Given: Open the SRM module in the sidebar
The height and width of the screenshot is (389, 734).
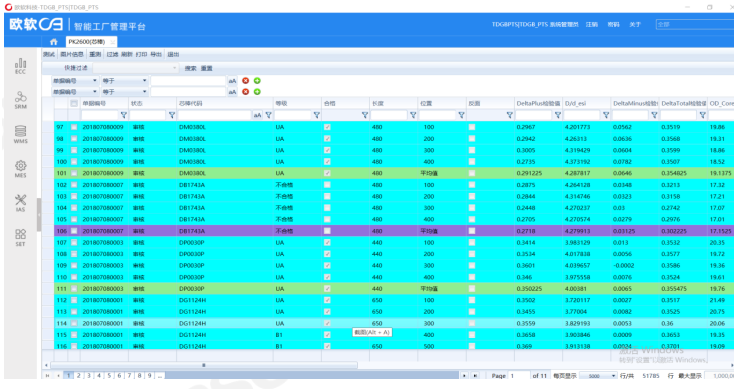Looking at the screenshot, I should point(20,100).
